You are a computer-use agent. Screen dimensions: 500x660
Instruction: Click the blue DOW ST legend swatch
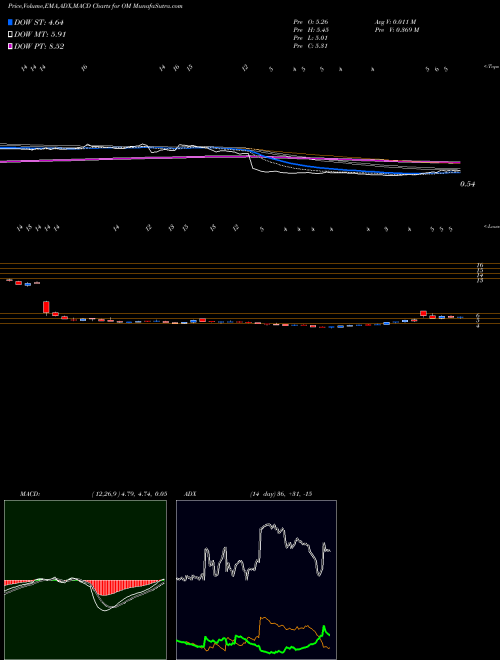[x=11, y=22]
